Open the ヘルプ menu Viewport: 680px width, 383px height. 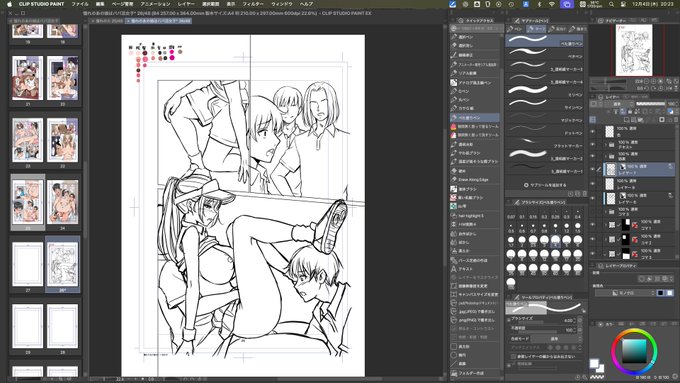pyautogui.click(x=307, y=4)
